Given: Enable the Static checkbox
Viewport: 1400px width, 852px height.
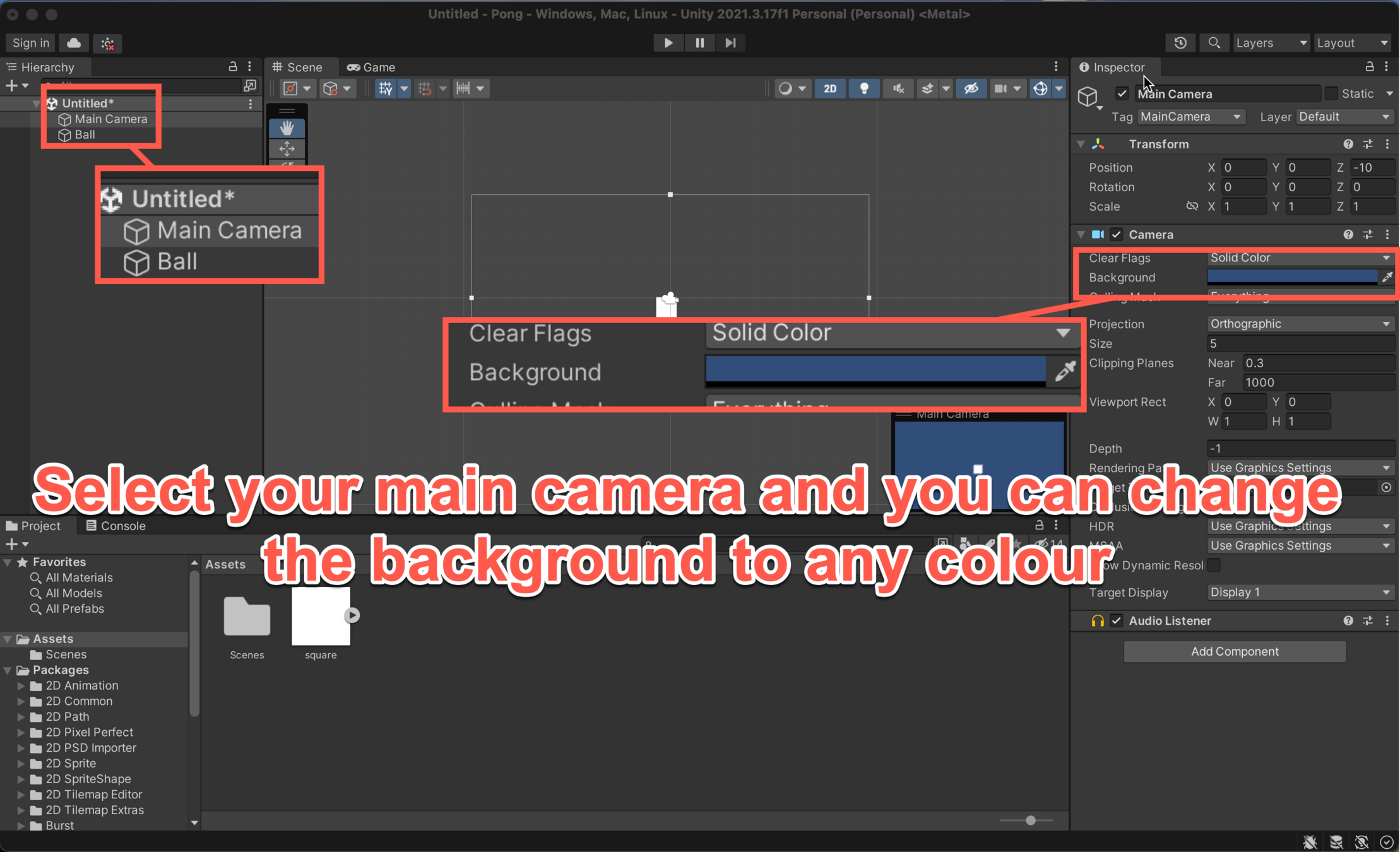Looking at the screenshot, I should pos(1331,93).
